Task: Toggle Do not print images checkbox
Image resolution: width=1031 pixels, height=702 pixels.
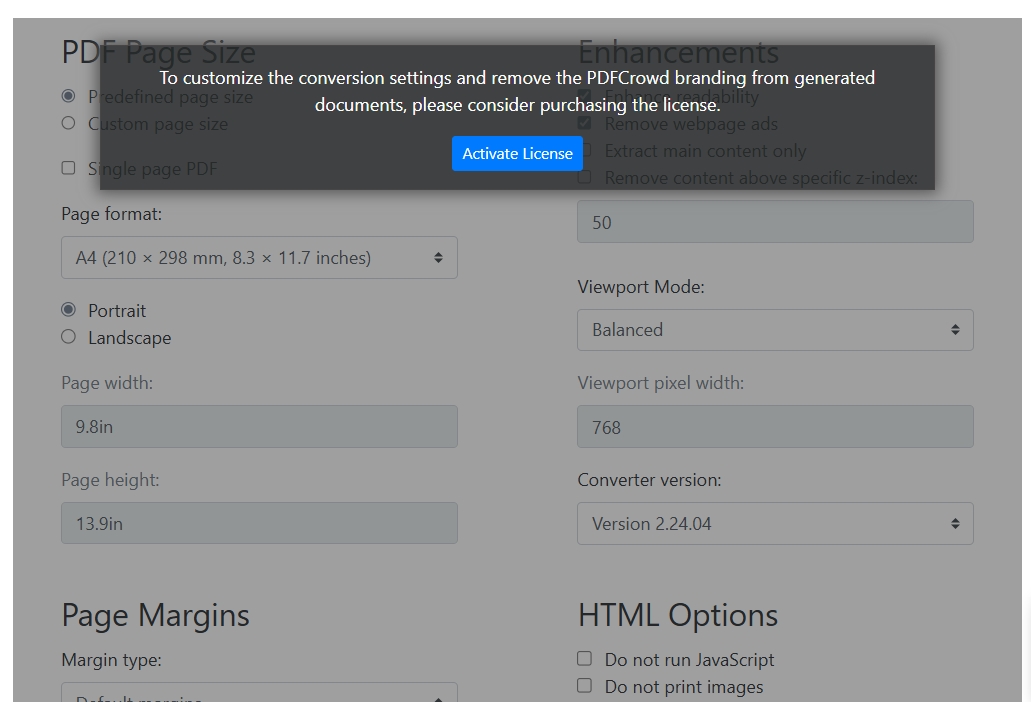Action: 585,686
